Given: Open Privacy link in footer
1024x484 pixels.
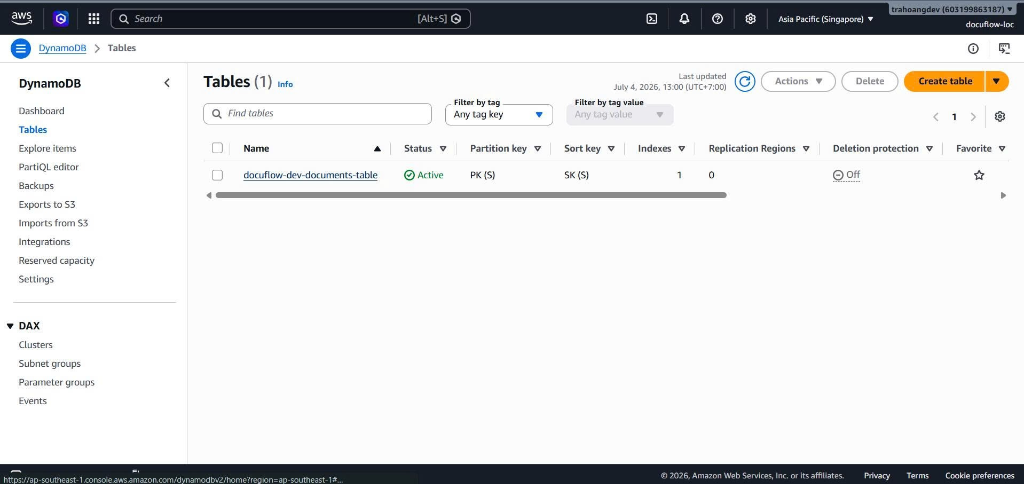Looking at the screenshot, I should tap(876, 476).
